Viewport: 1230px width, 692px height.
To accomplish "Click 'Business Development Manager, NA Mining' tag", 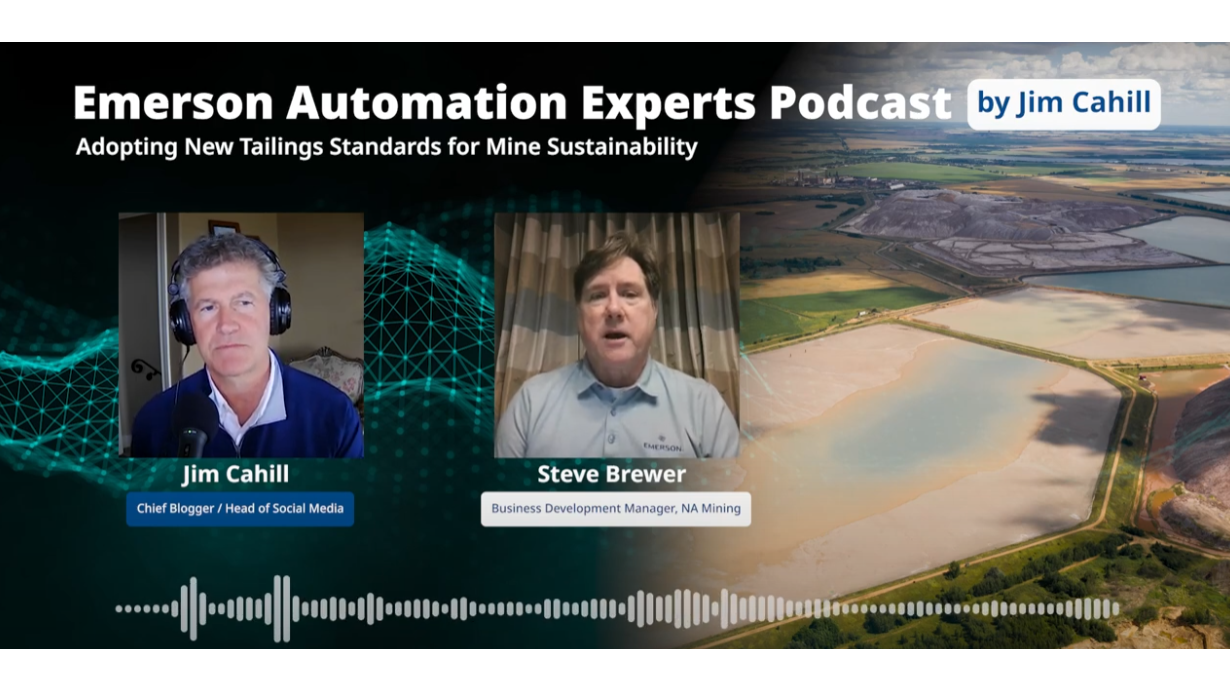I will pos(616,509).
